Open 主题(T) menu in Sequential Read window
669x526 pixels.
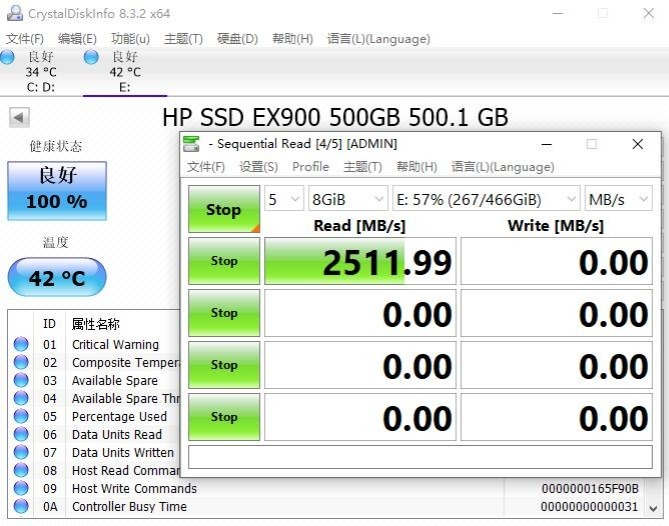pyautogui.click(x=363, y=166)
